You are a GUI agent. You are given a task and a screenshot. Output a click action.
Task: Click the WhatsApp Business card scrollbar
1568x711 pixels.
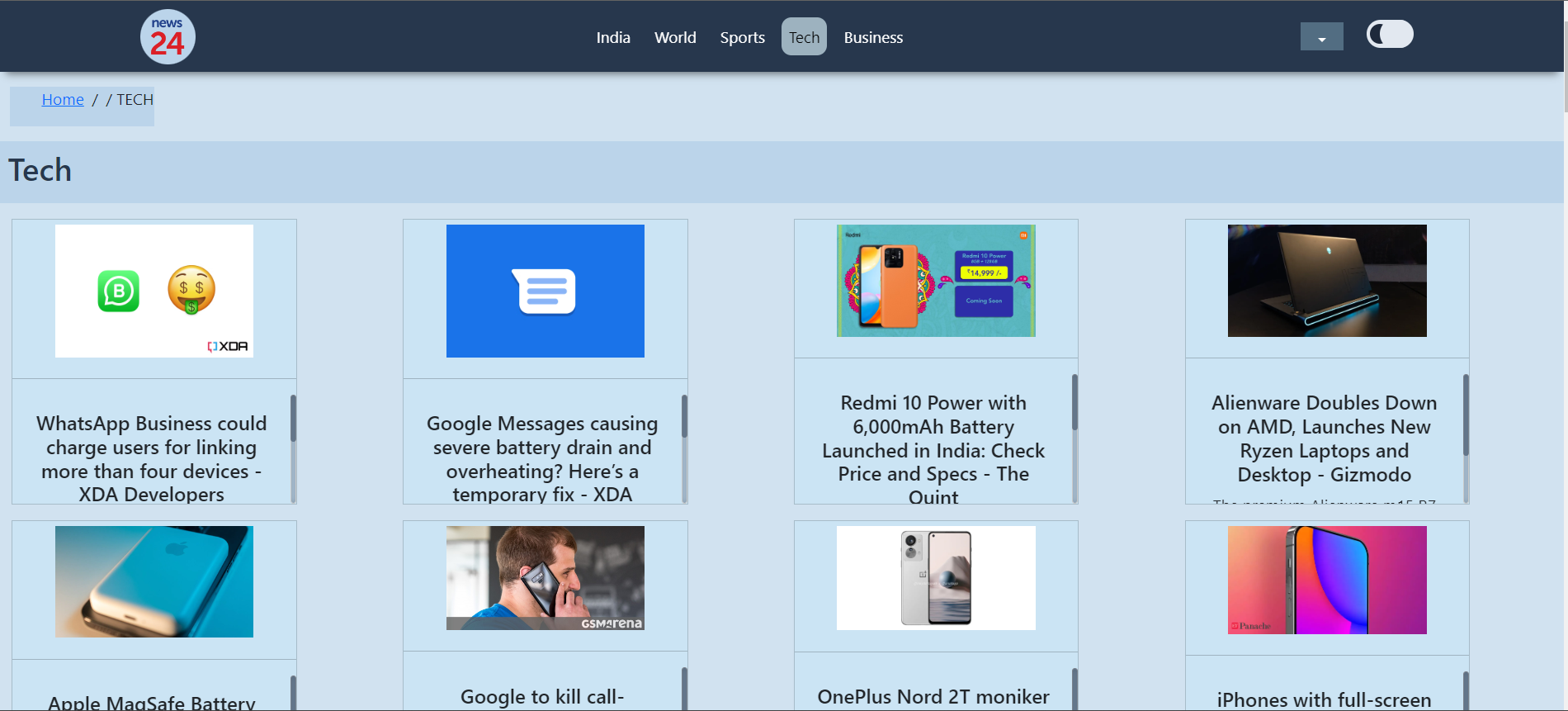[x=293, y=448]
